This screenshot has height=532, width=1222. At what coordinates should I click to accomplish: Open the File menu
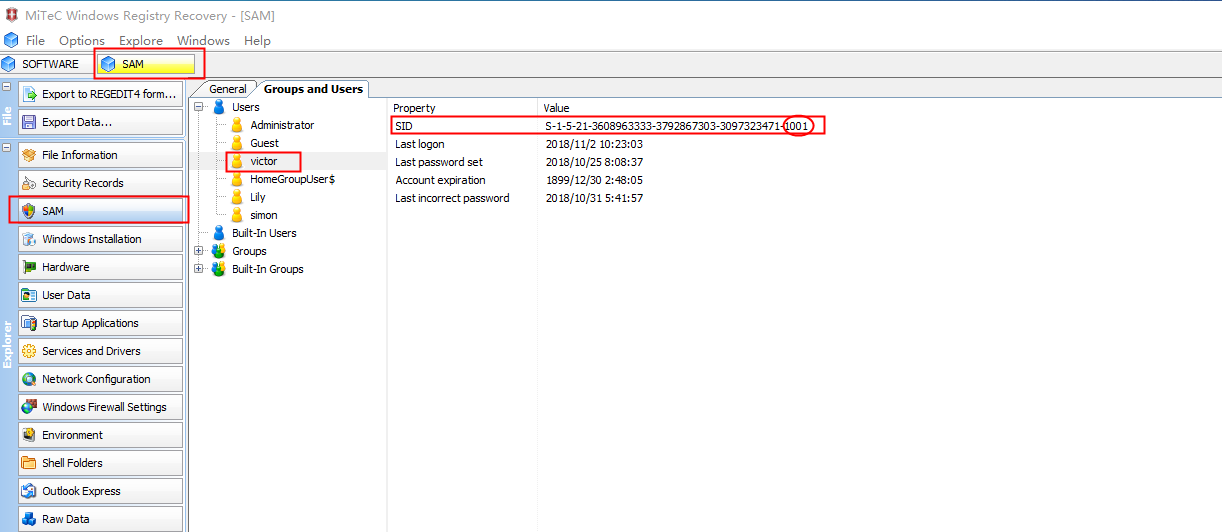coord(35,41)
